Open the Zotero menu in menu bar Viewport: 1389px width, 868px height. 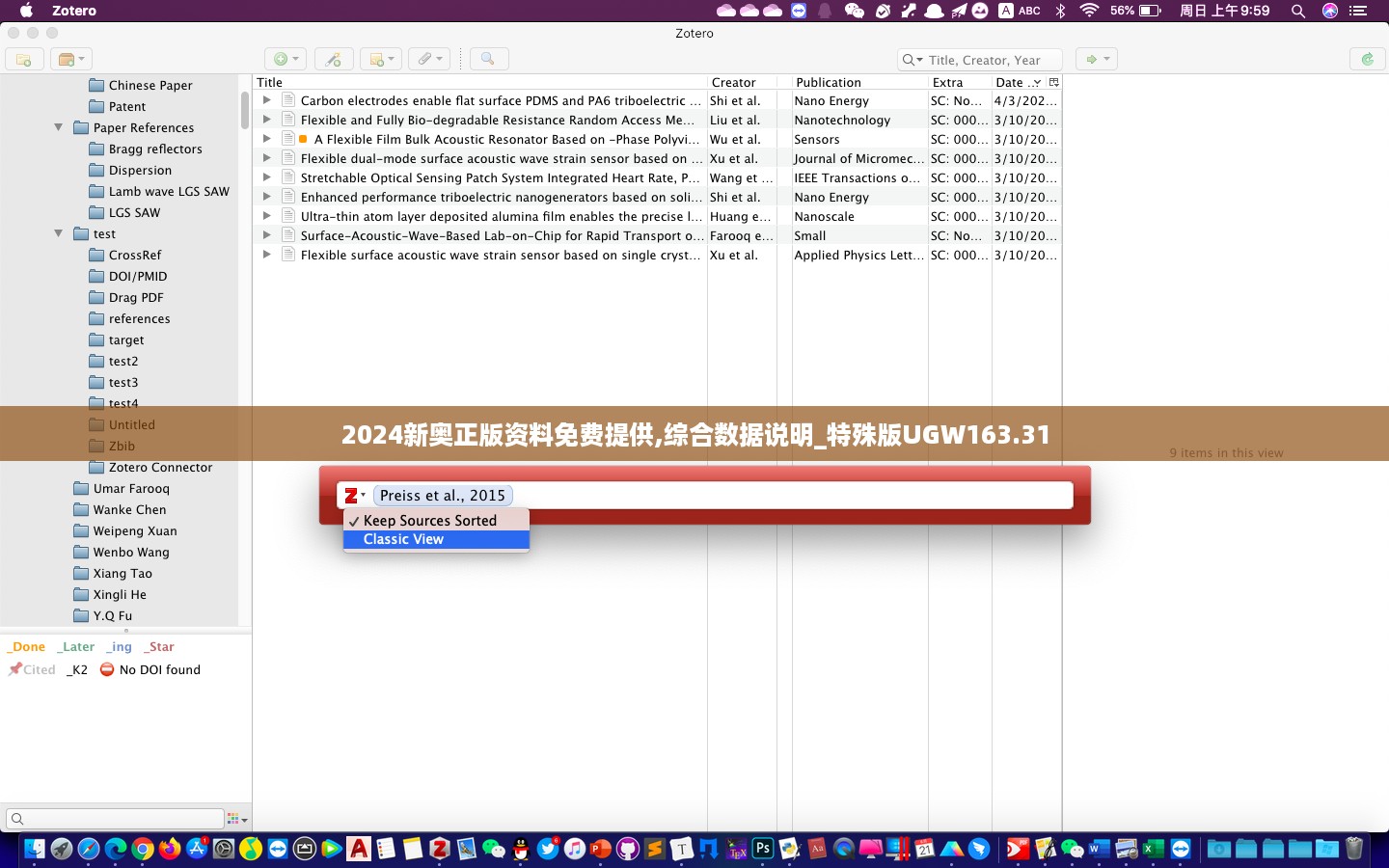74,11
